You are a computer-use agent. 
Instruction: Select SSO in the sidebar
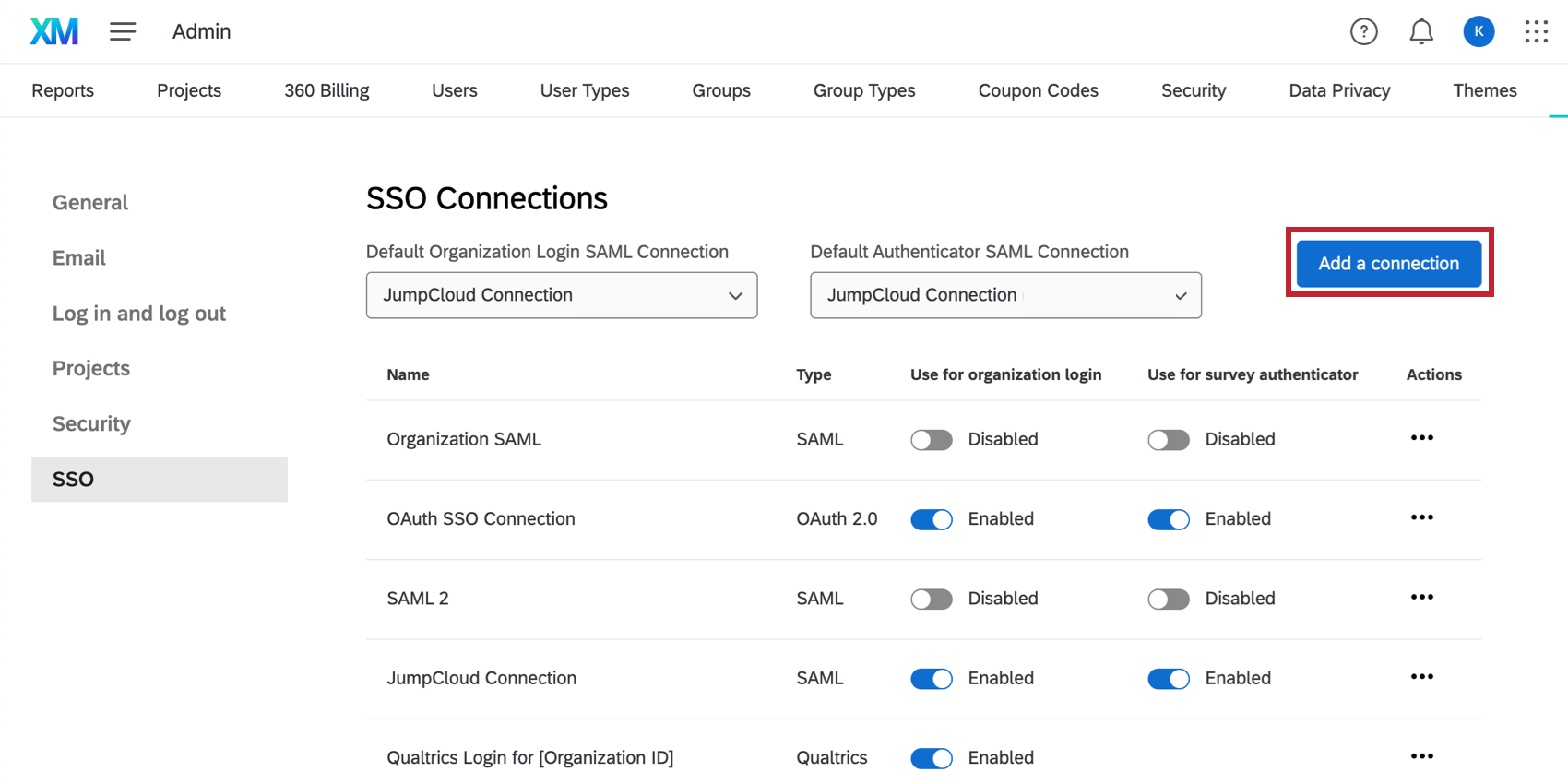pyautogui.click(x=160, y=480)
